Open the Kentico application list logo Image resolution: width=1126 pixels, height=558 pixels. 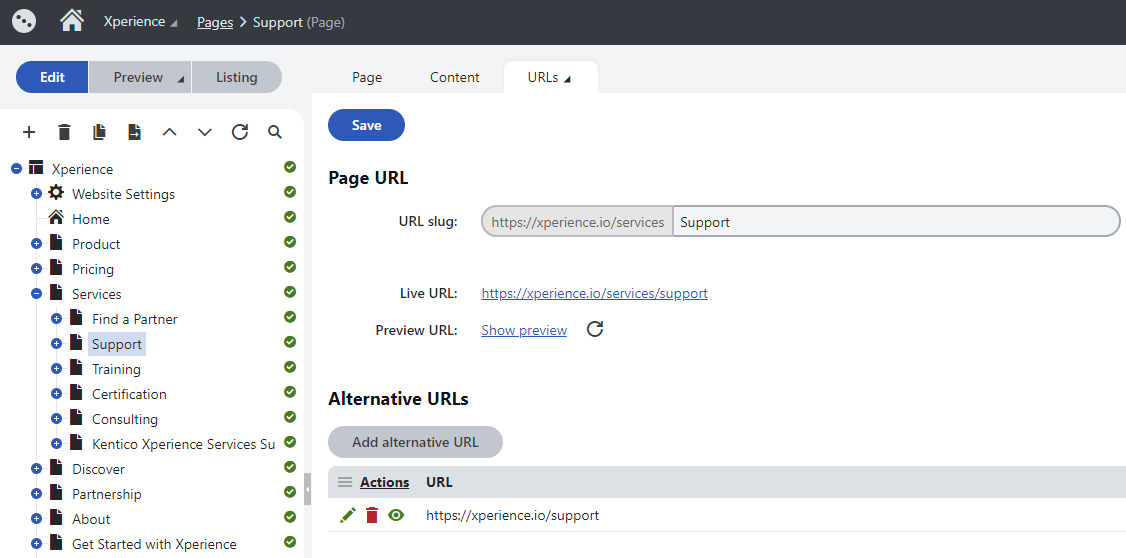coord(24,22)
